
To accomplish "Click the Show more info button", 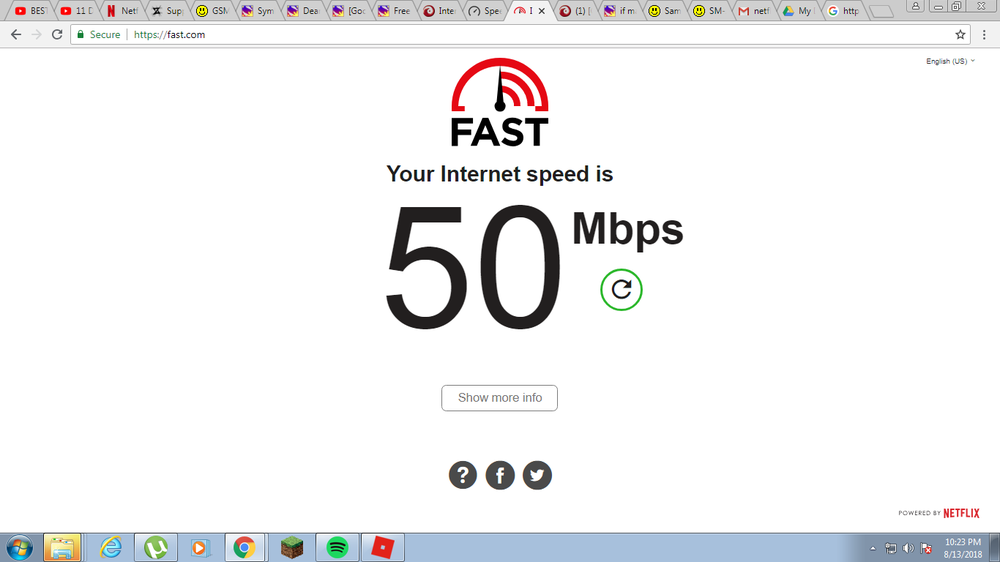I will point(499,398).
